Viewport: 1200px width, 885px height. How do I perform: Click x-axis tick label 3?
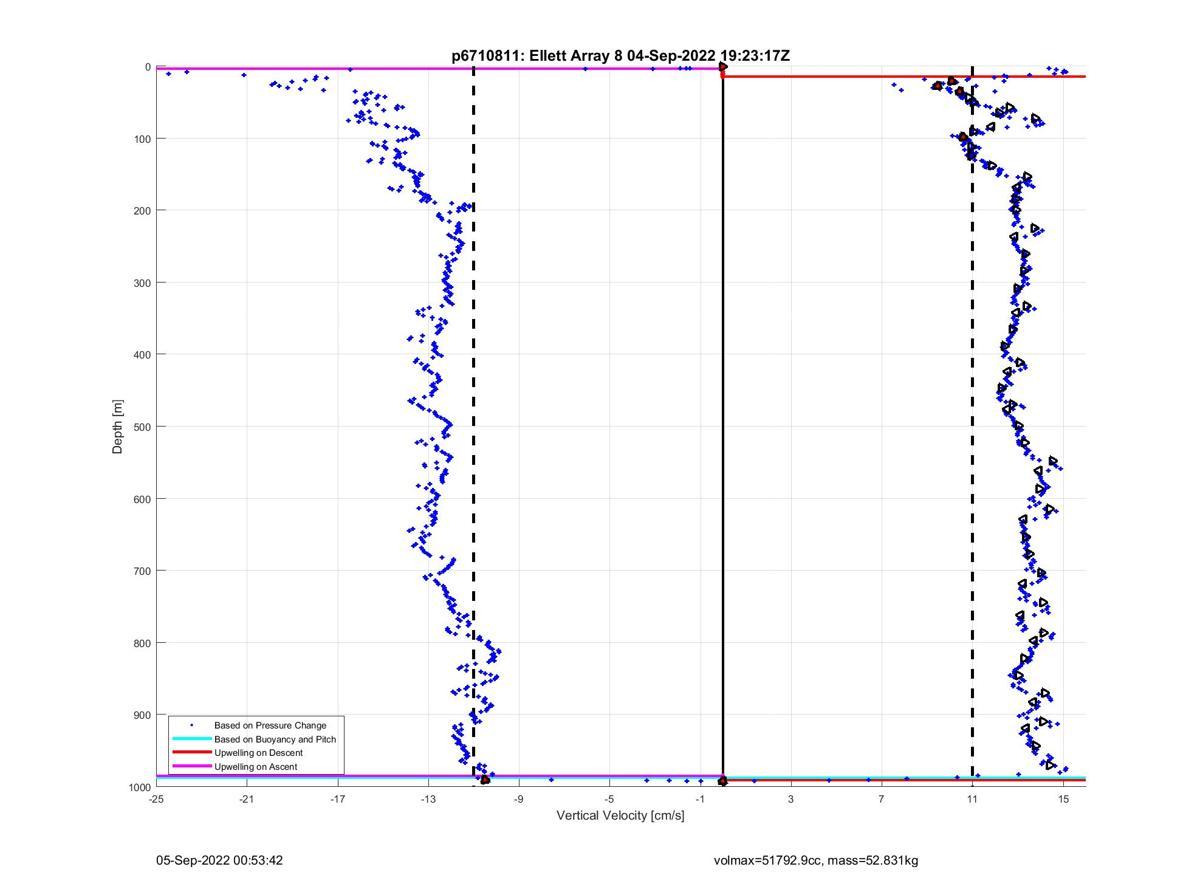tap(791, 799)
